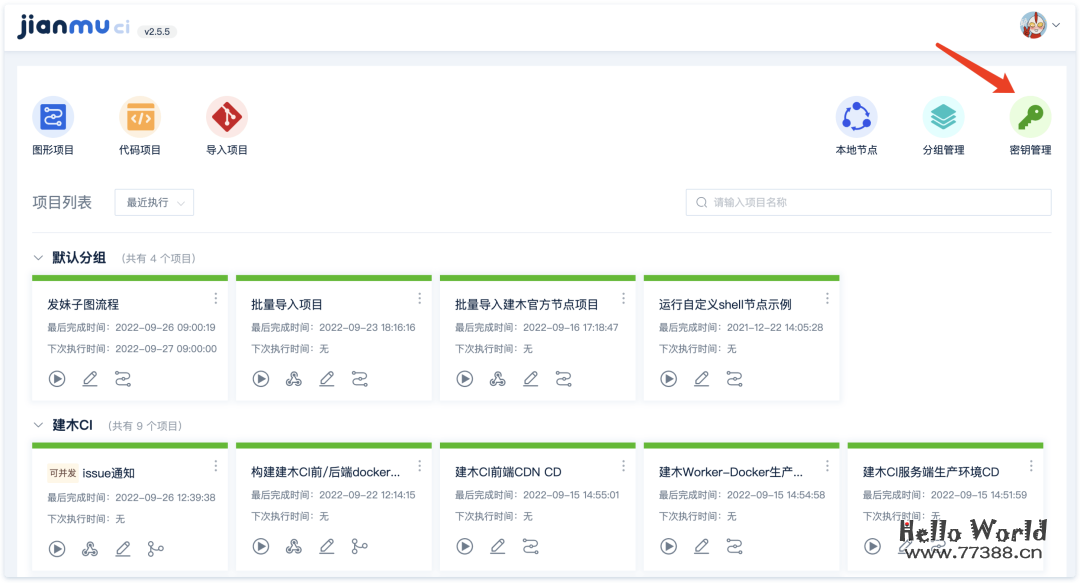Open webhook for 批量导入建木官方节点项目

(498, 378)
